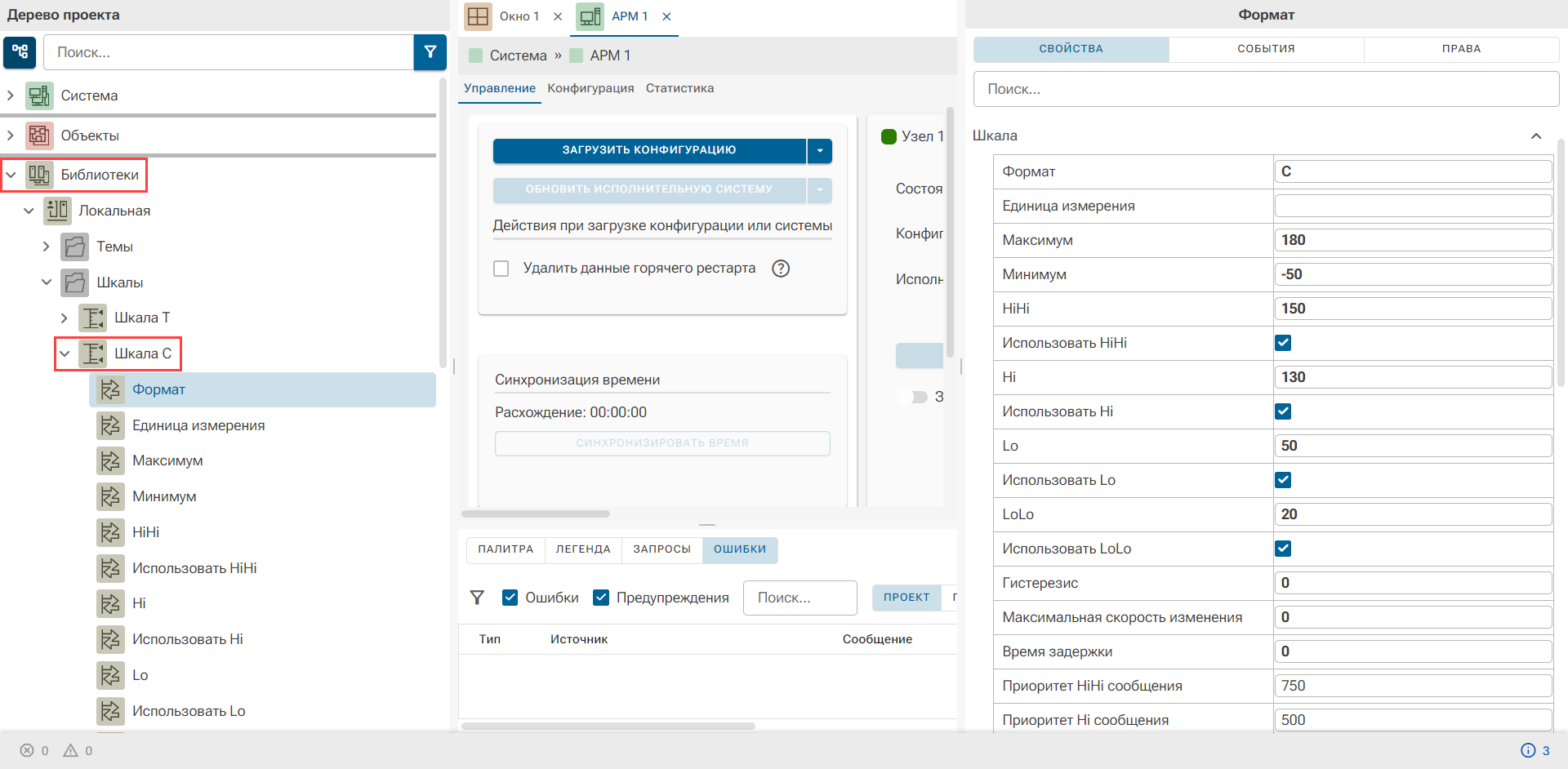Collapse the Библиотеки tree node
This screenshot has width=1568, height=769.
point(11,175)
